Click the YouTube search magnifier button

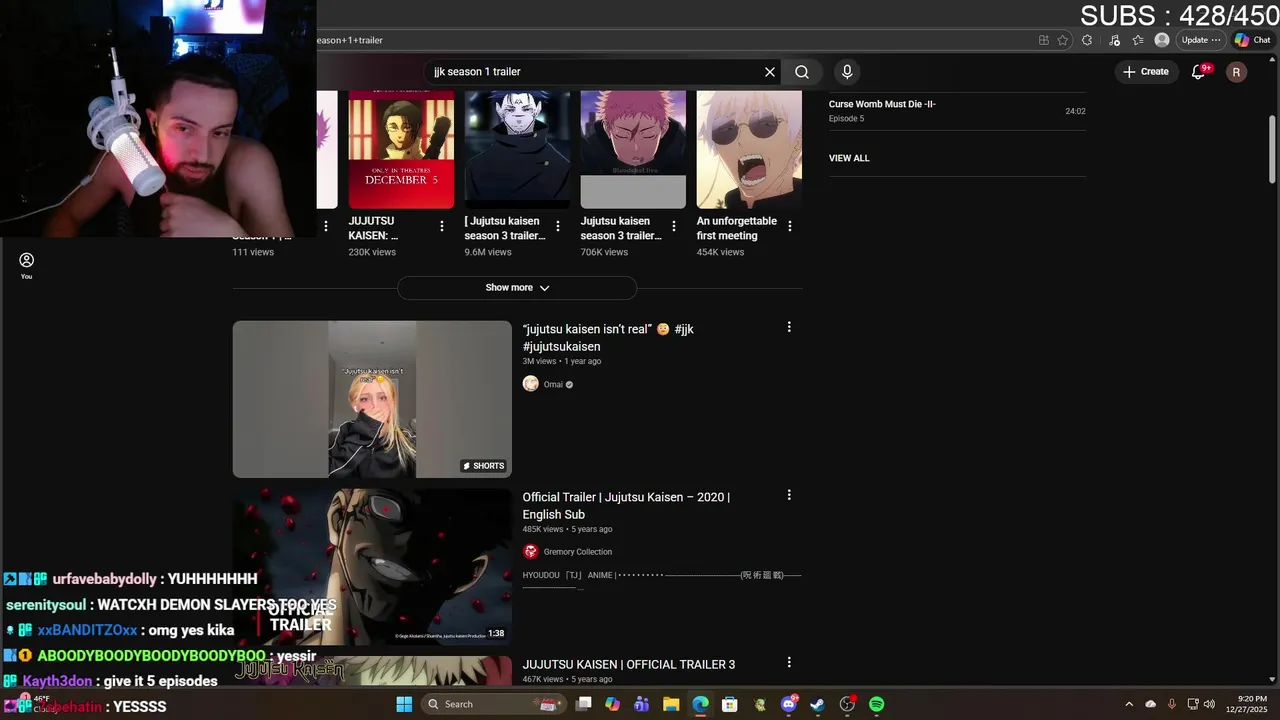click(x=802, y=72)
